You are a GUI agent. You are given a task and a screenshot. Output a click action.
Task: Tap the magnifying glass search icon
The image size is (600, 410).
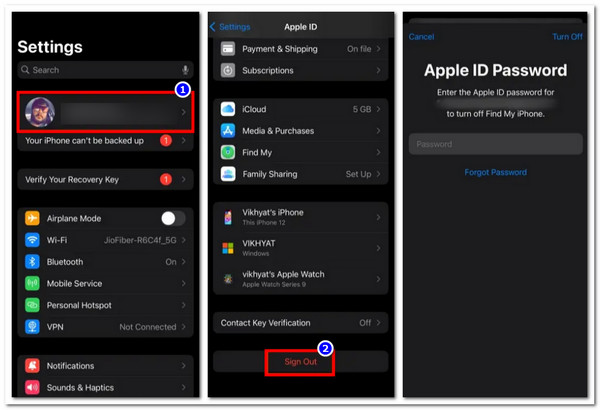25,70
